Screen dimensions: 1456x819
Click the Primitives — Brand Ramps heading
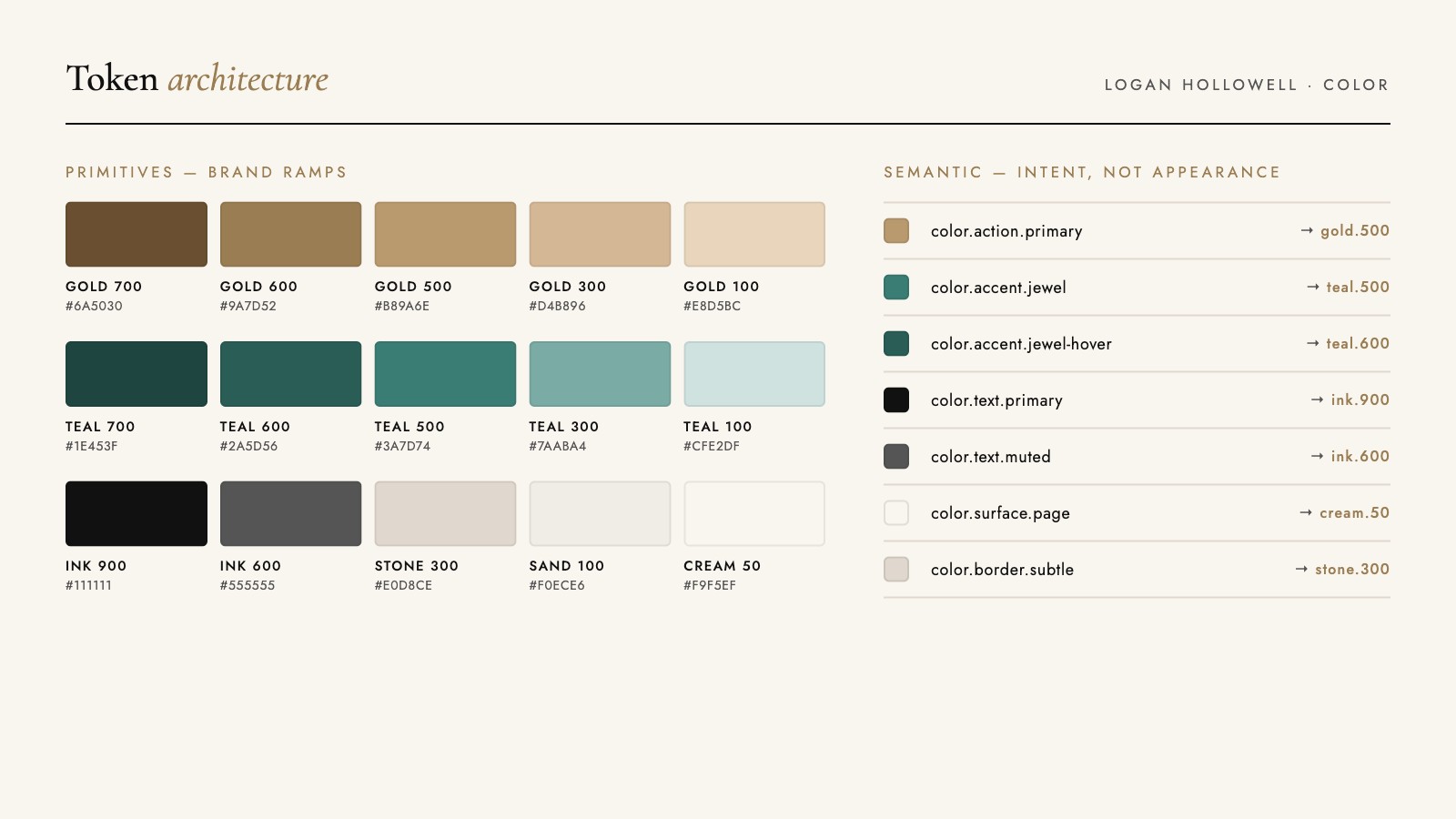click(207, 173)
